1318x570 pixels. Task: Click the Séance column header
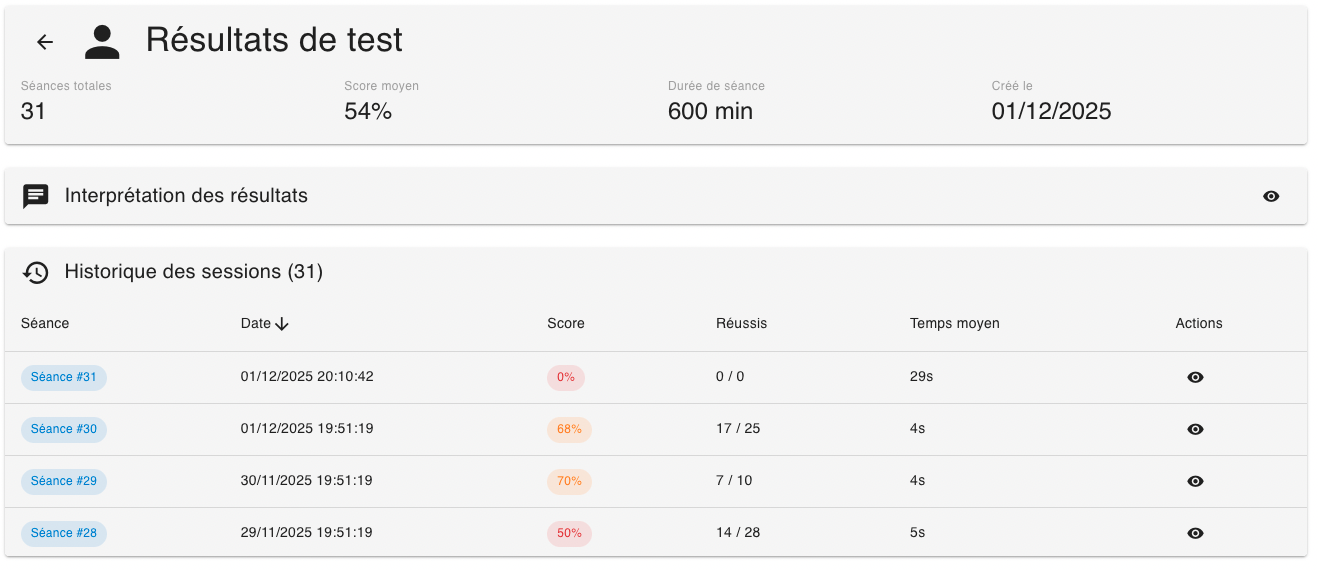pyautogui.click(x=45, y=323)
